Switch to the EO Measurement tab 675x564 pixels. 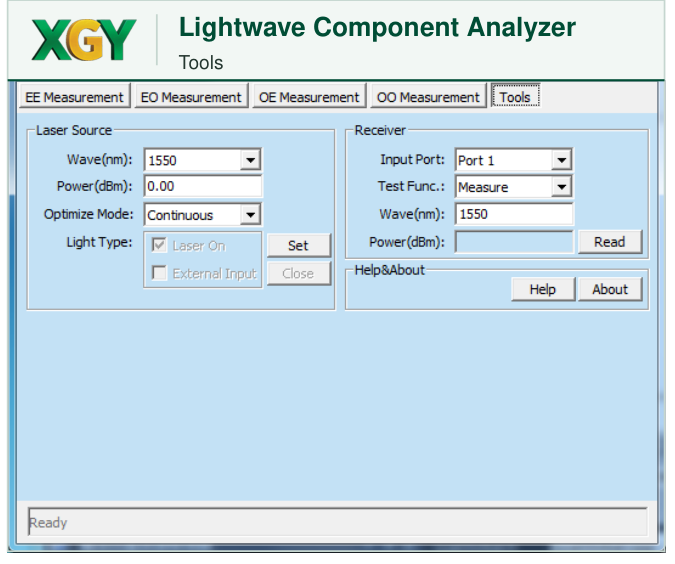pos(191,96)
